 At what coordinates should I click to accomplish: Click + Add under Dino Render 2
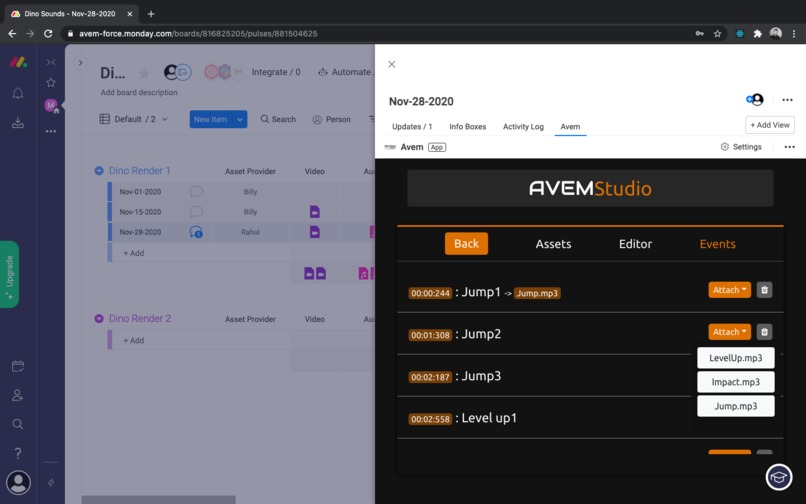(134, 340)
